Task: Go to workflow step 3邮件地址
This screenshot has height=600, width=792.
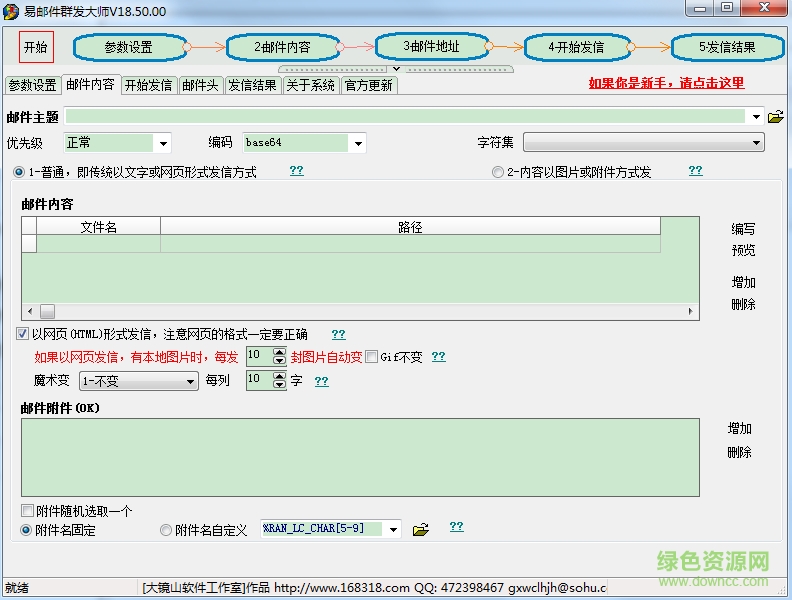Action: [x=432, y=46]
